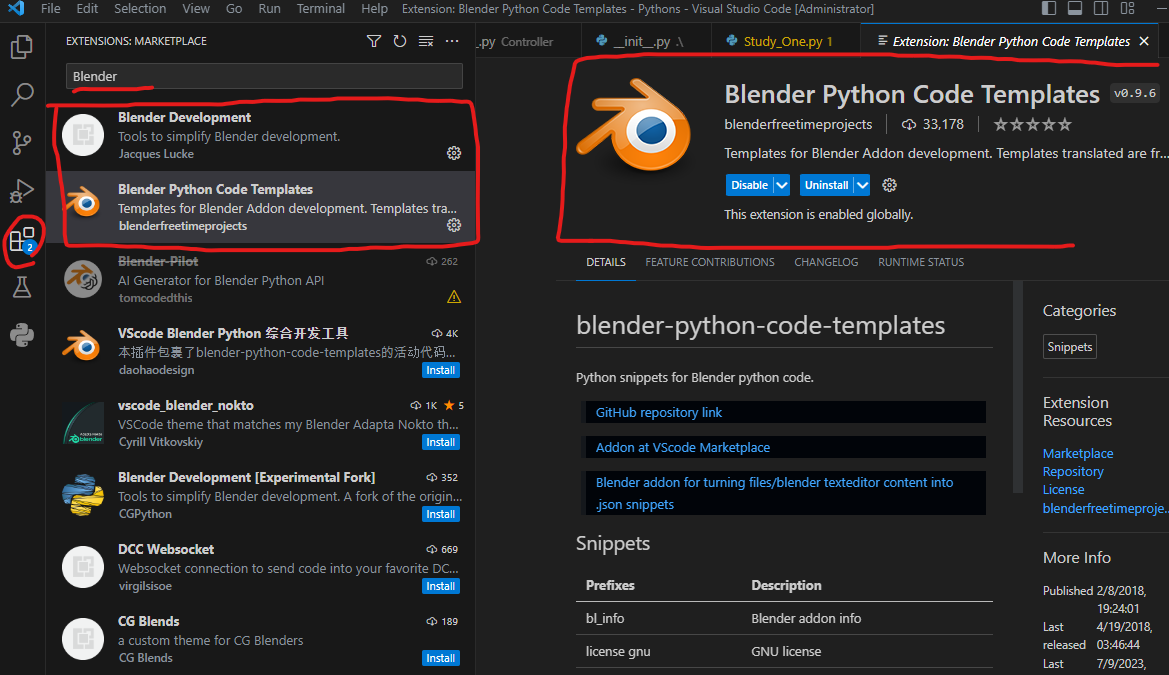Install the vscode_blender_nokto extension
Screen dimensions: 1169x675
point(441,442)
